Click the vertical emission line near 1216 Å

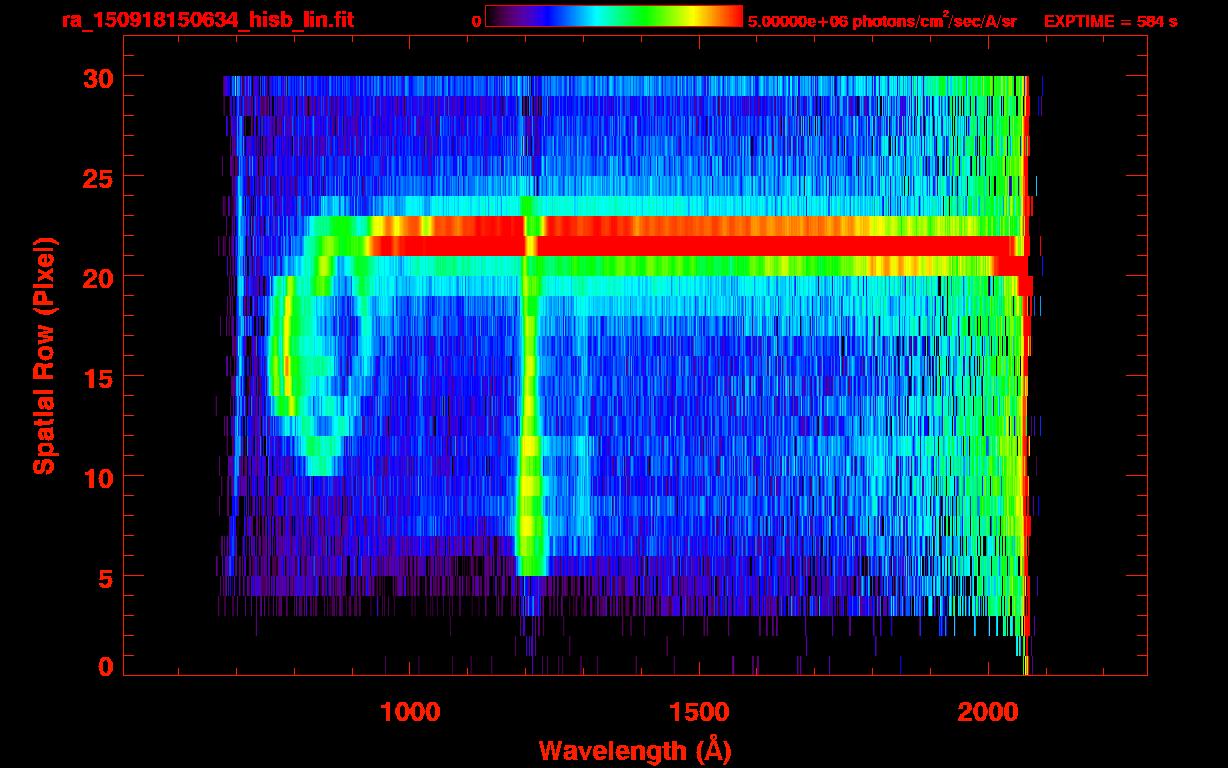[529, 400]
